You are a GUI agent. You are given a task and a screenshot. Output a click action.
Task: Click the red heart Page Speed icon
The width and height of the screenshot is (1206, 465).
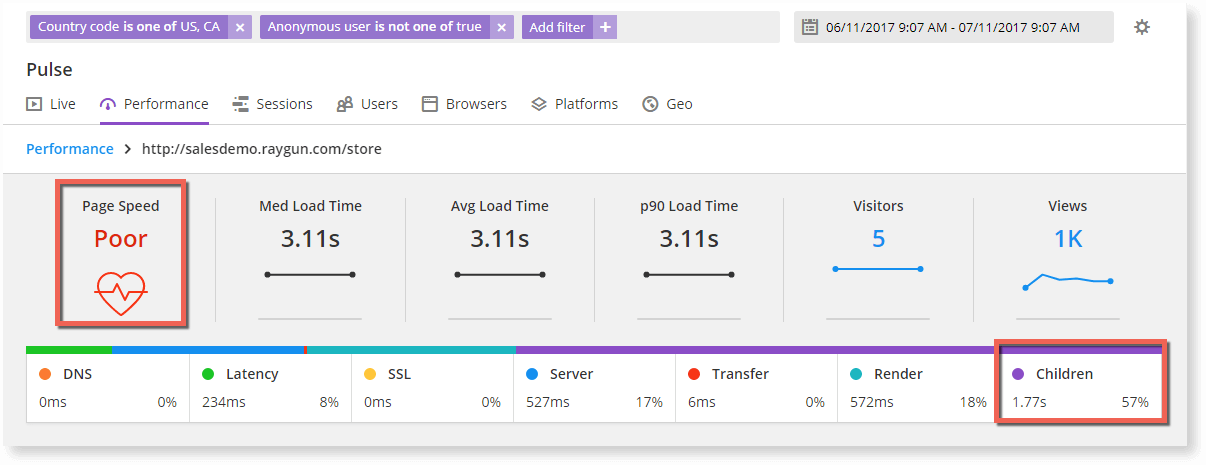[121, 292]
